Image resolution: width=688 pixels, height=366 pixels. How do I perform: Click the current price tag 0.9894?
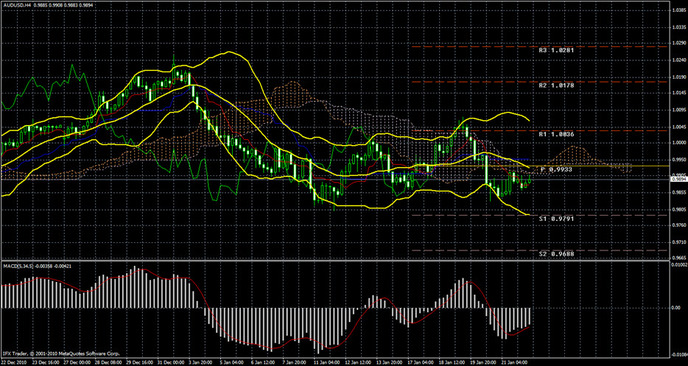678,179
